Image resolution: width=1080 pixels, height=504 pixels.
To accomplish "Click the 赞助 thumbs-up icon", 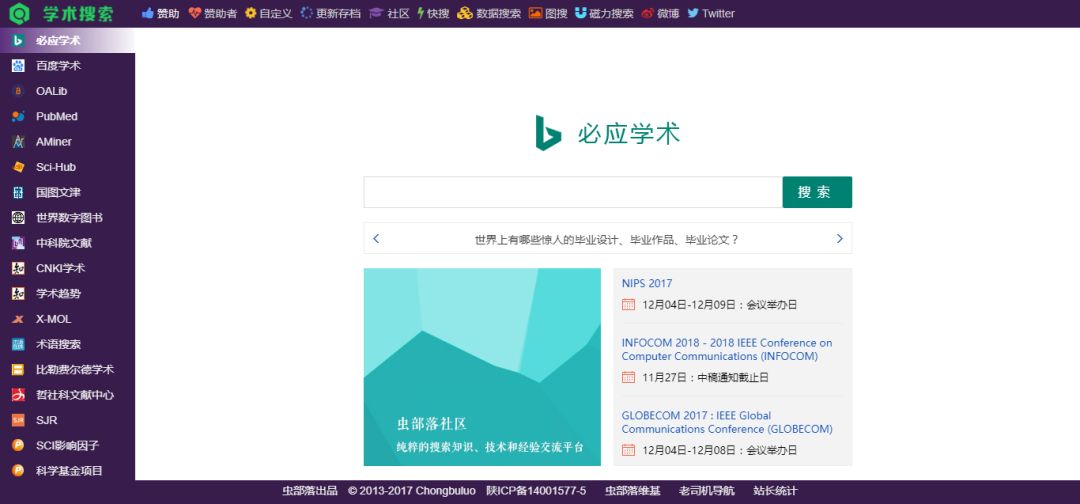I will pyautogui.click(x=148, y=14).
